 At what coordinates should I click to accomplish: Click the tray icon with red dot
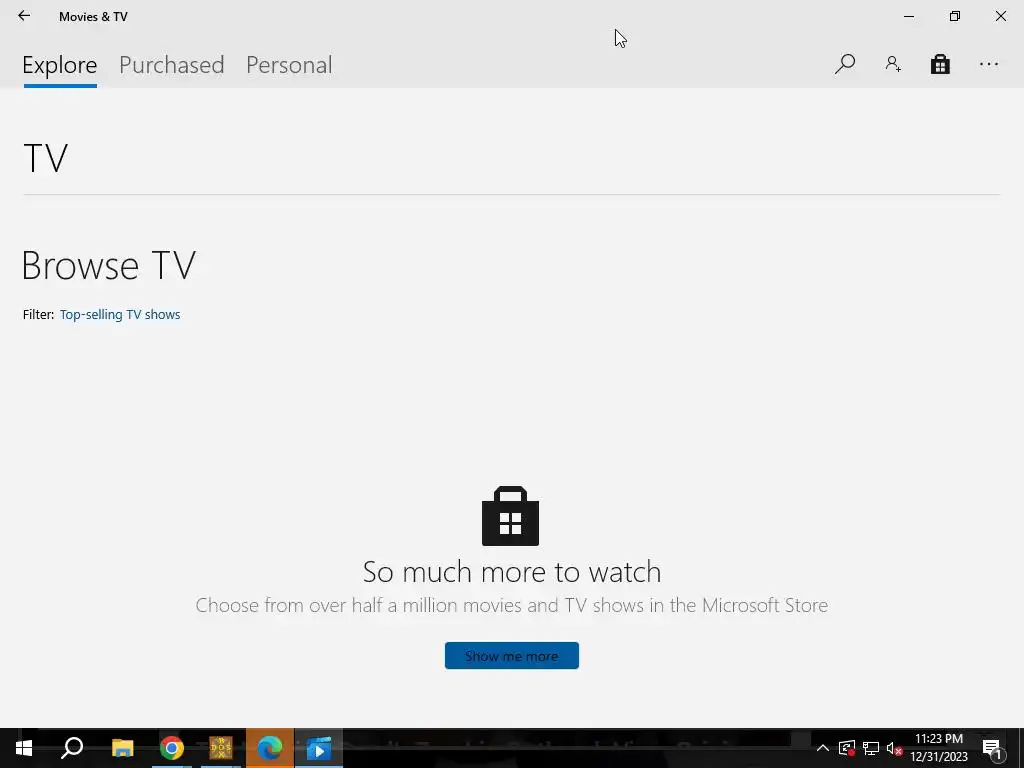point(846,748)
